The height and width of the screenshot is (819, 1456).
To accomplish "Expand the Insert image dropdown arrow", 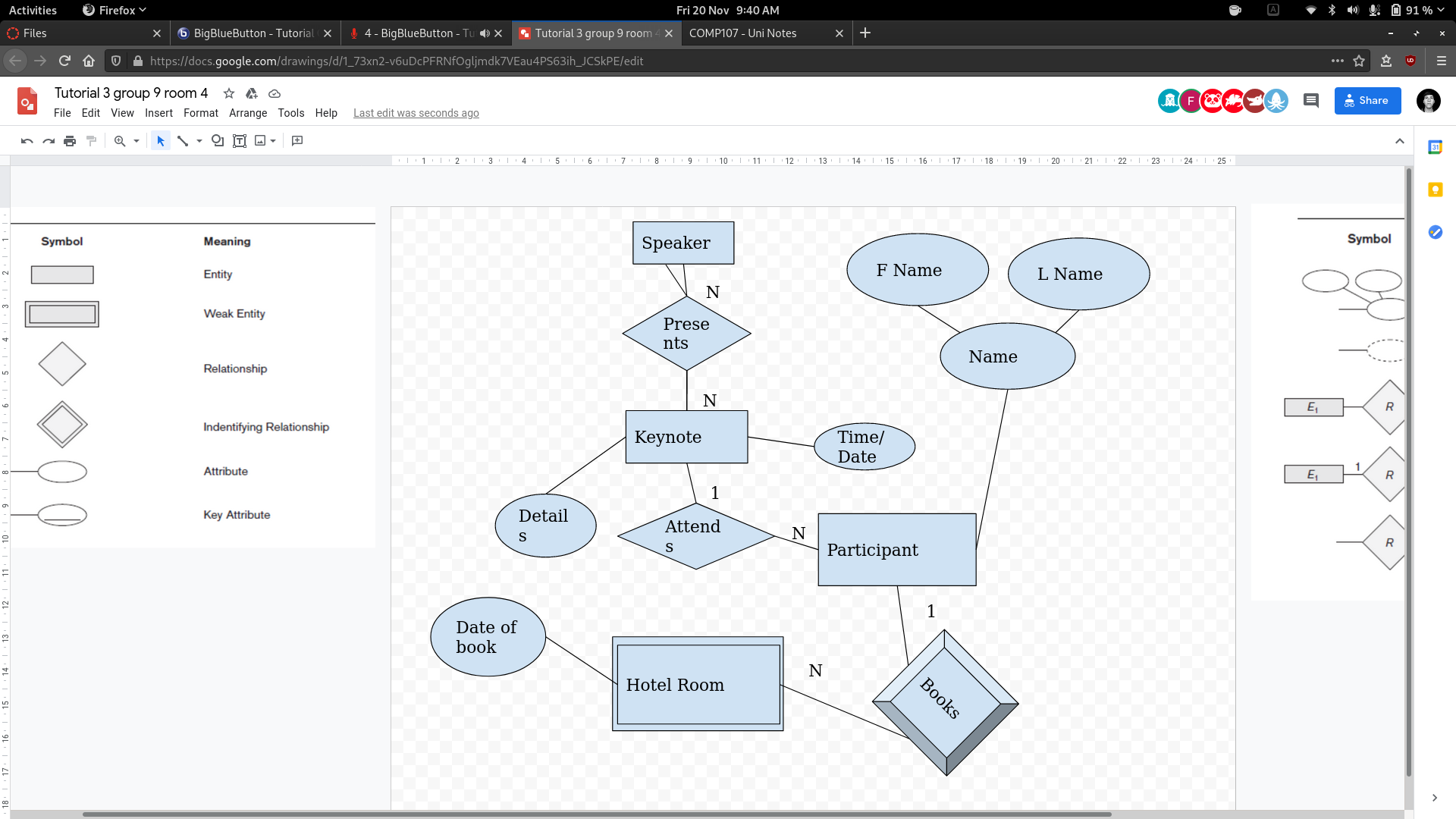I will pyautogui.click(x=273, y=141).
